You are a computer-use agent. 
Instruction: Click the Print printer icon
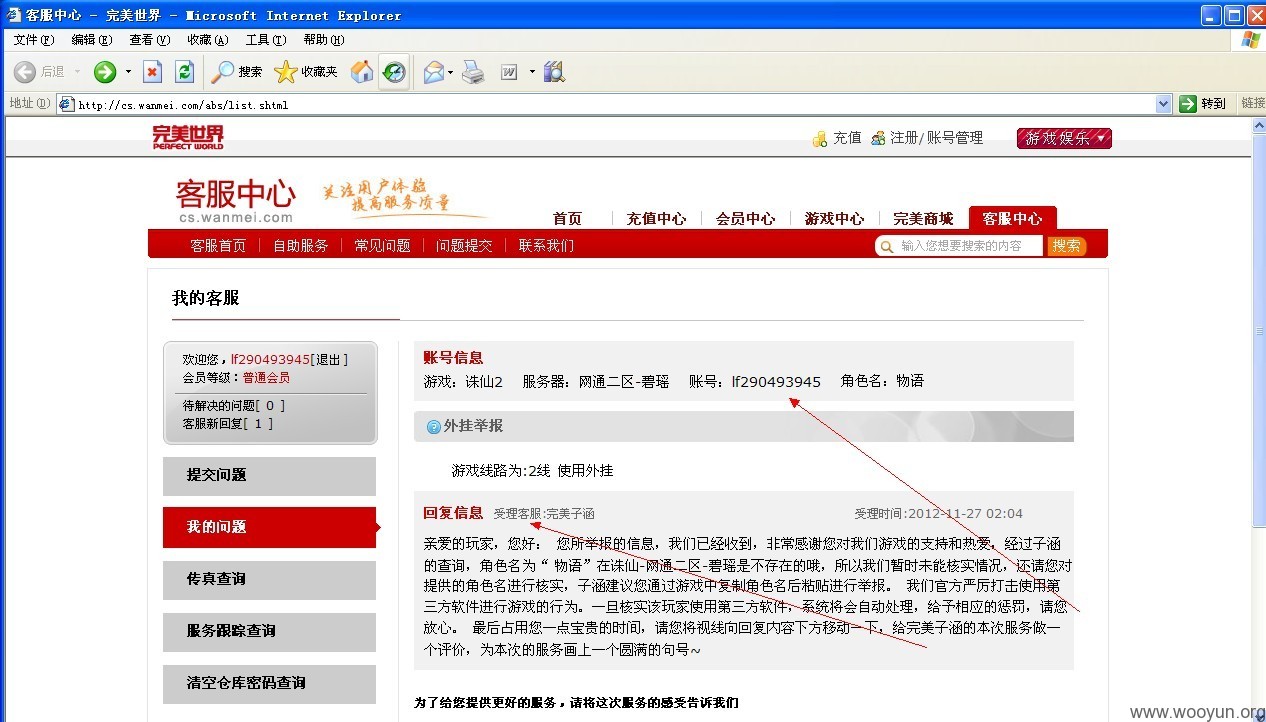tap(474, 72)
